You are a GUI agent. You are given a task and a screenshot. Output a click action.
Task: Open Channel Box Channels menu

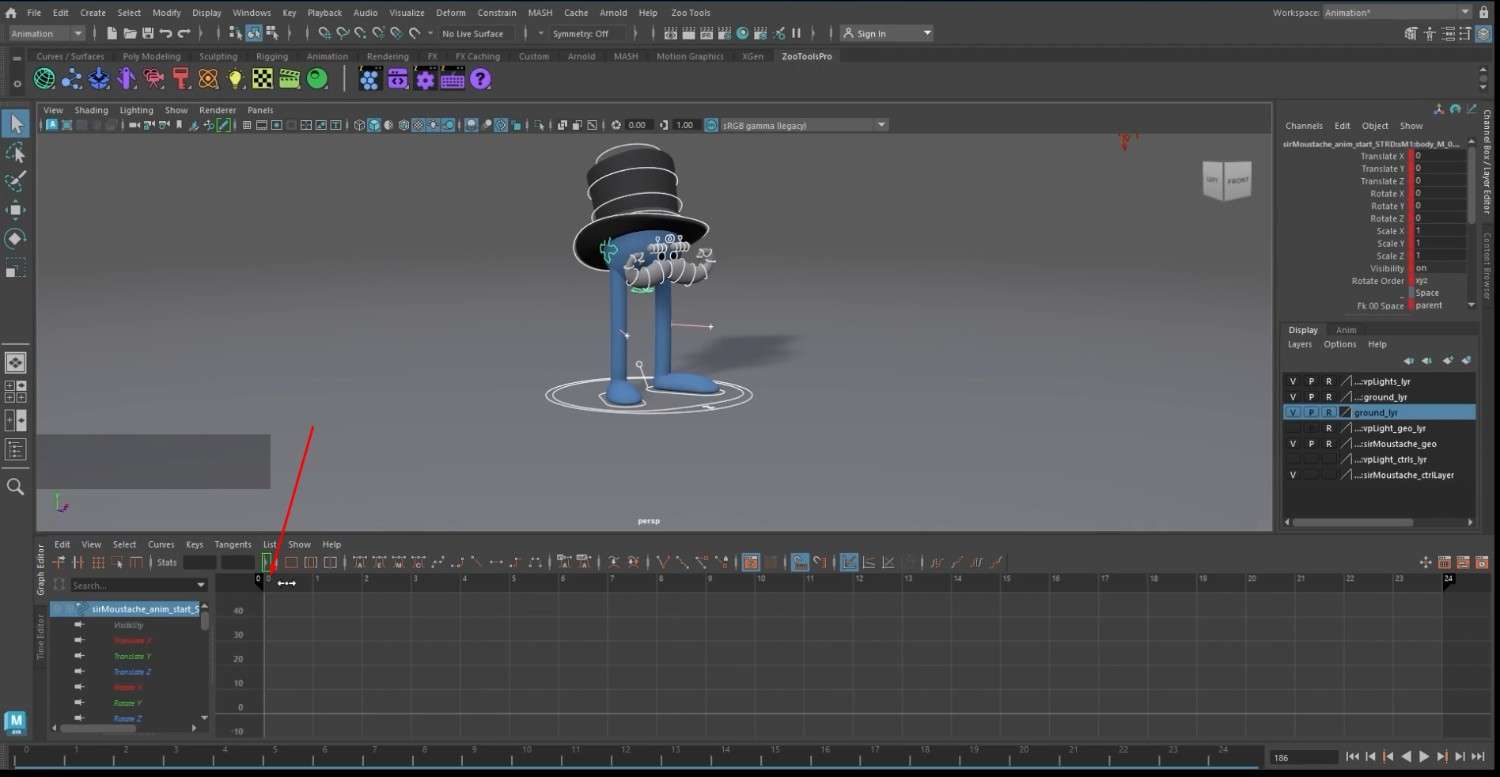(1304, 126)
